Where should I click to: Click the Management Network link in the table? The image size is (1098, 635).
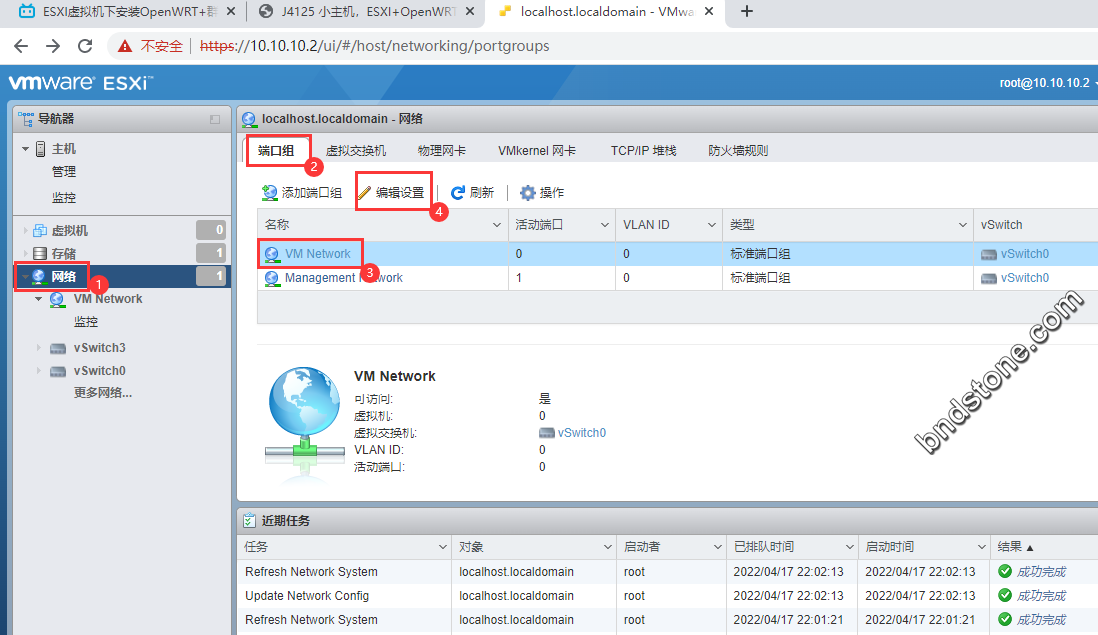pyautogui.click(x=343, y=278)
